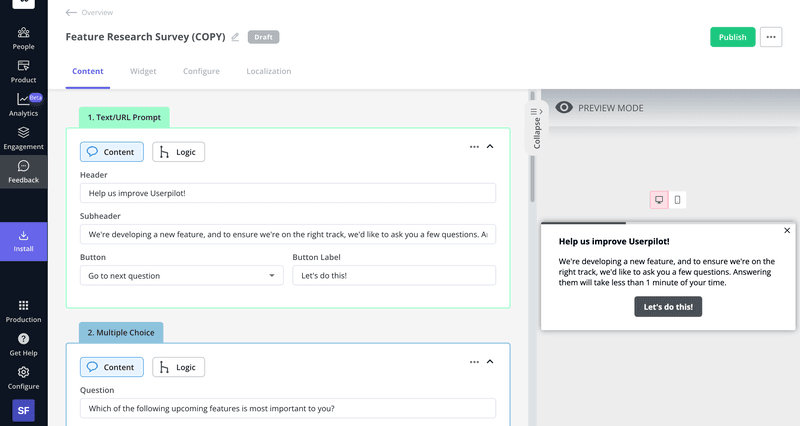Open the People section in the sidebar
Viewport: 800px width, 426px height.
click(x=23, y=39)
